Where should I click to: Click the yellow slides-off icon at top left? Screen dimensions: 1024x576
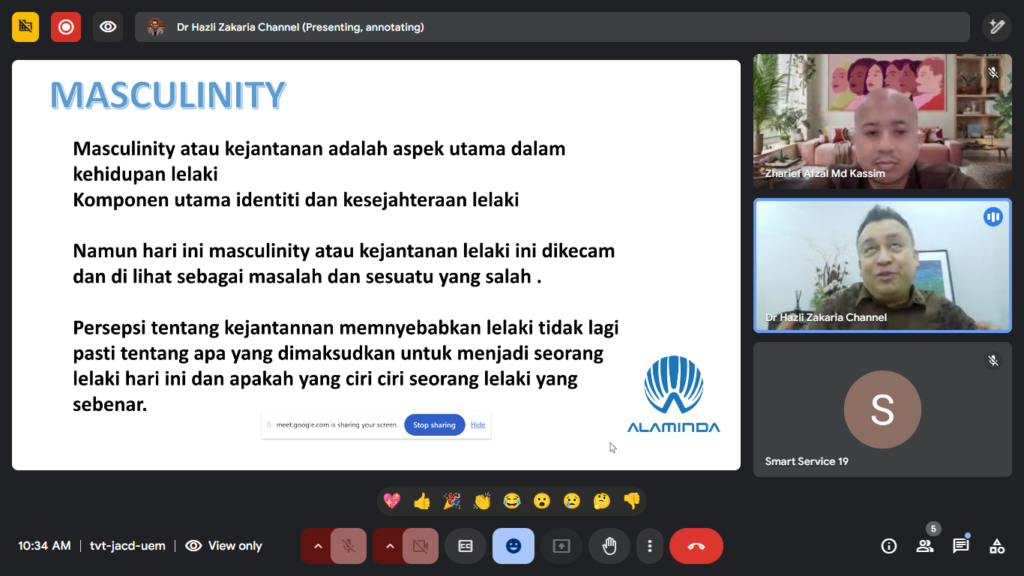coord(25,27)
